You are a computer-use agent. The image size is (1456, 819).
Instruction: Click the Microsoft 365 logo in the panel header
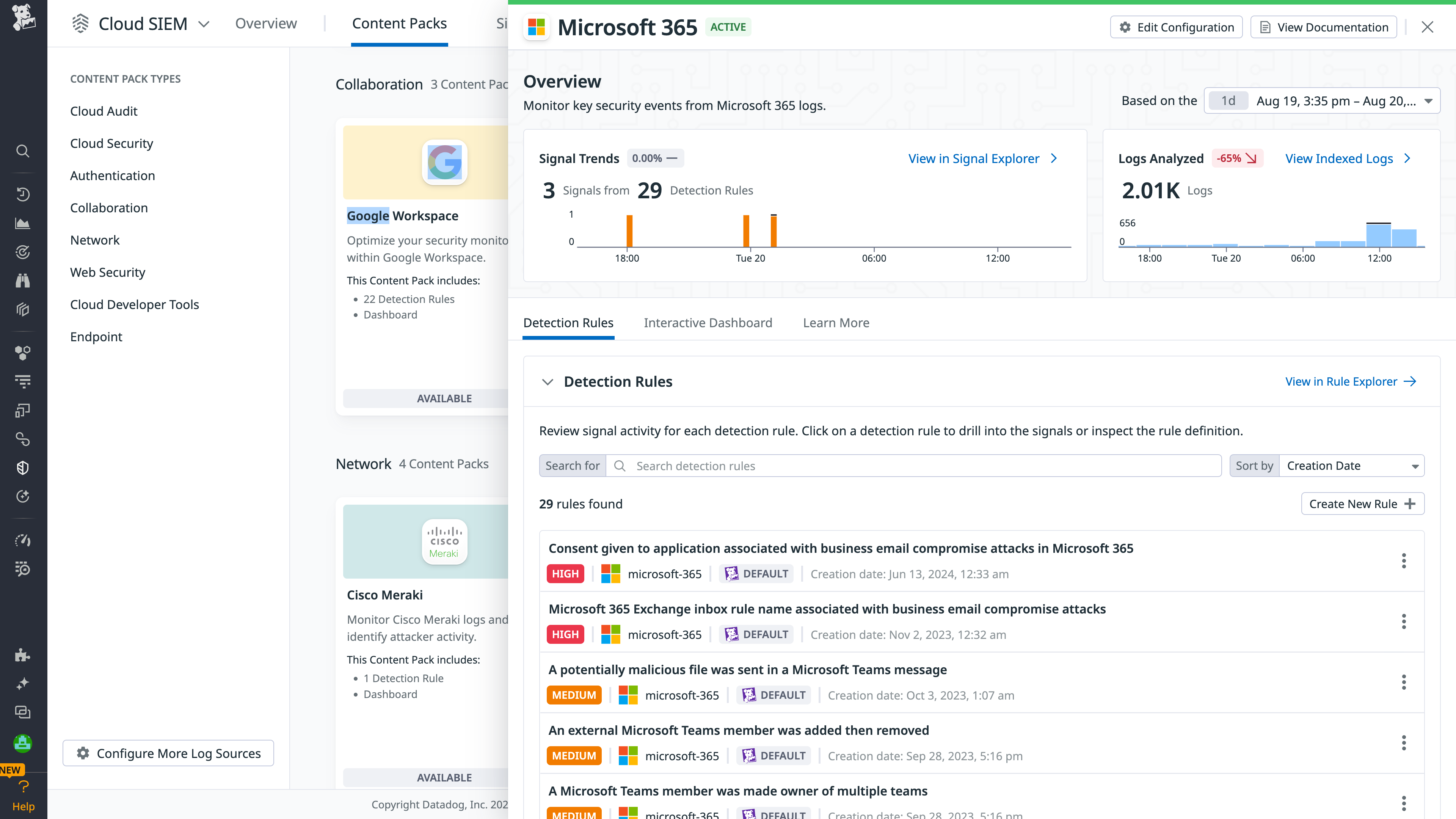coord(536,27)
